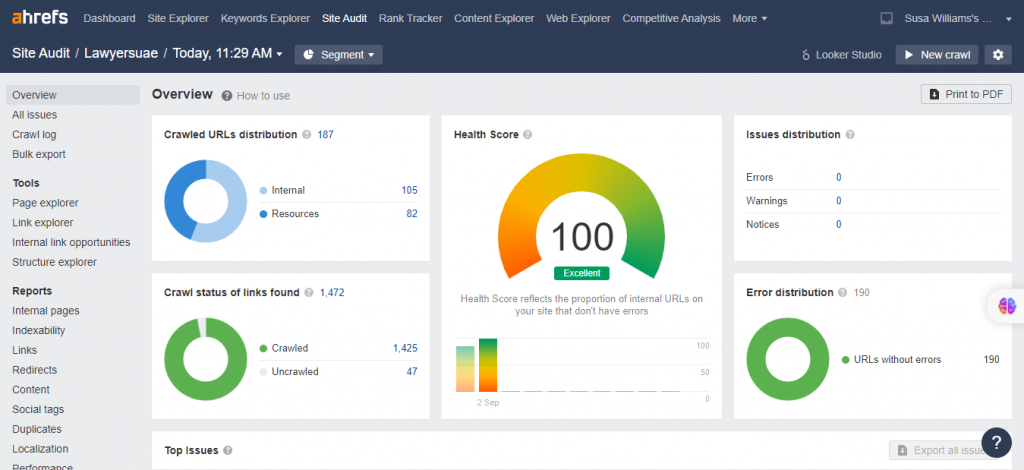The image size is (1024, 470).
Task: Click Resources count 82
Action: (411, 213)
